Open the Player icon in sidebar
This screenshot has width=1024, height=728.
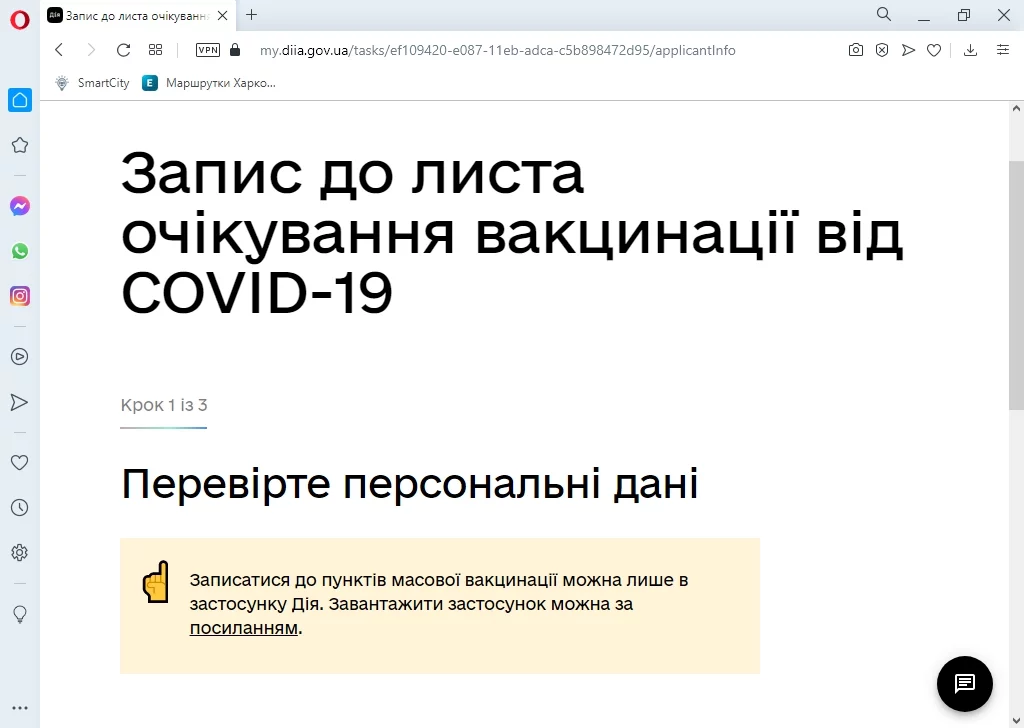(20, 356)
